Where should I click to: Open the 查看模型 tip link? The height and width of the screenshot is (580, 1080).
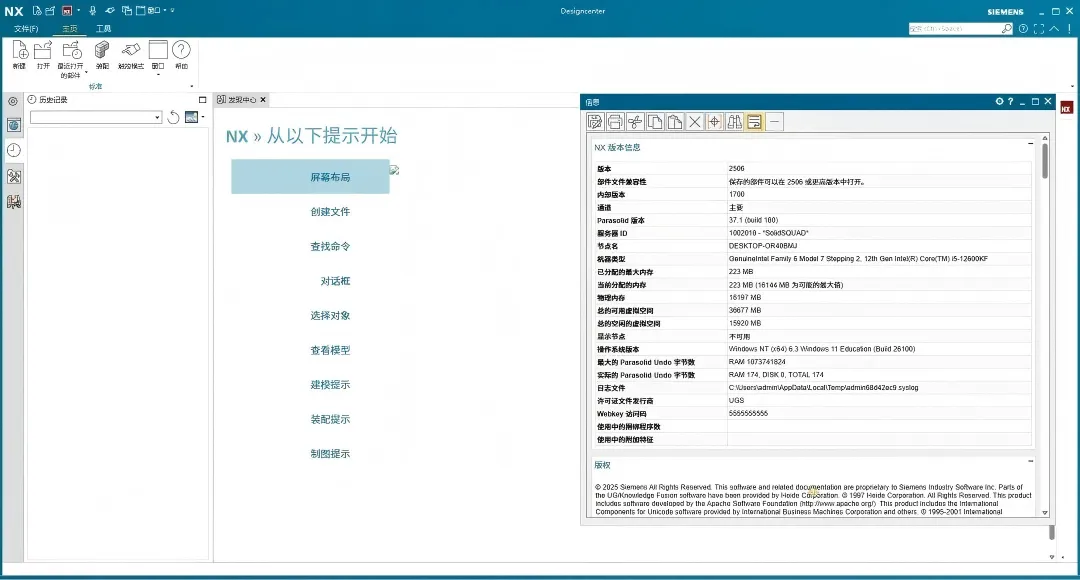tap(330, 350)
